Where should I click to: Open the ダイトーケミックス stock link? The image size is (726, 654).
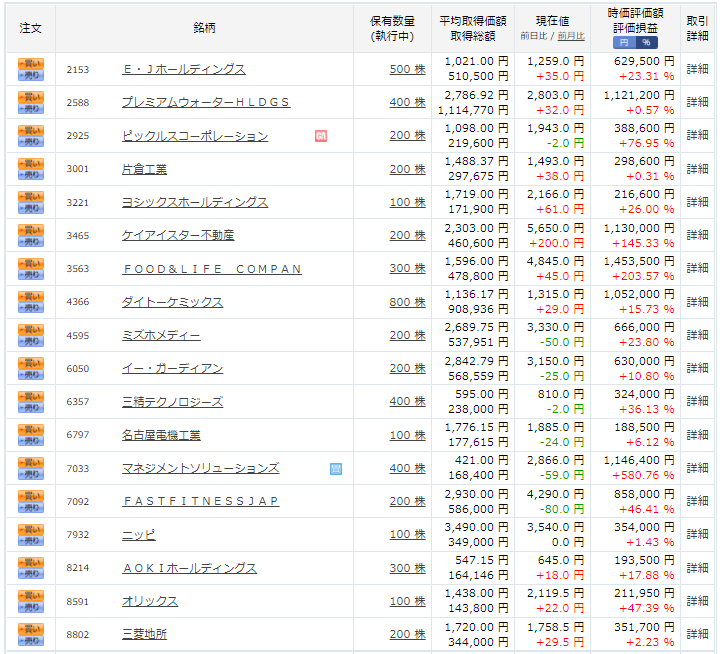pos(173,302)
